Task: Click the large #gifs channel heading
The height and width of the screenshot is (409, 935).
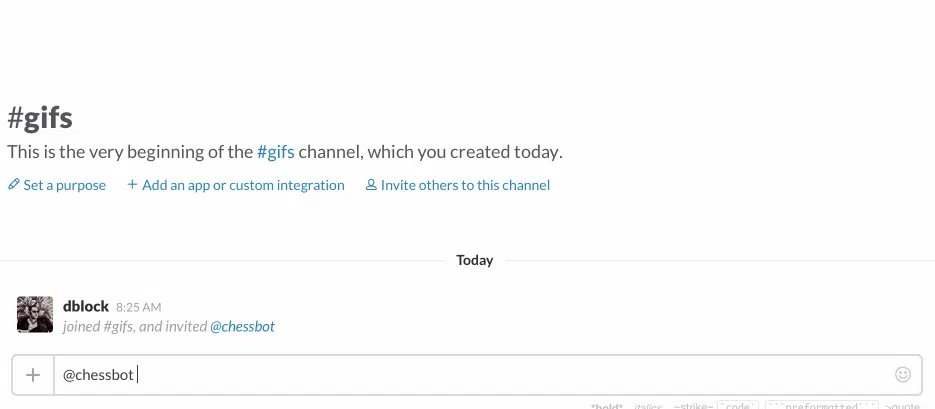Action: [40, 117]
